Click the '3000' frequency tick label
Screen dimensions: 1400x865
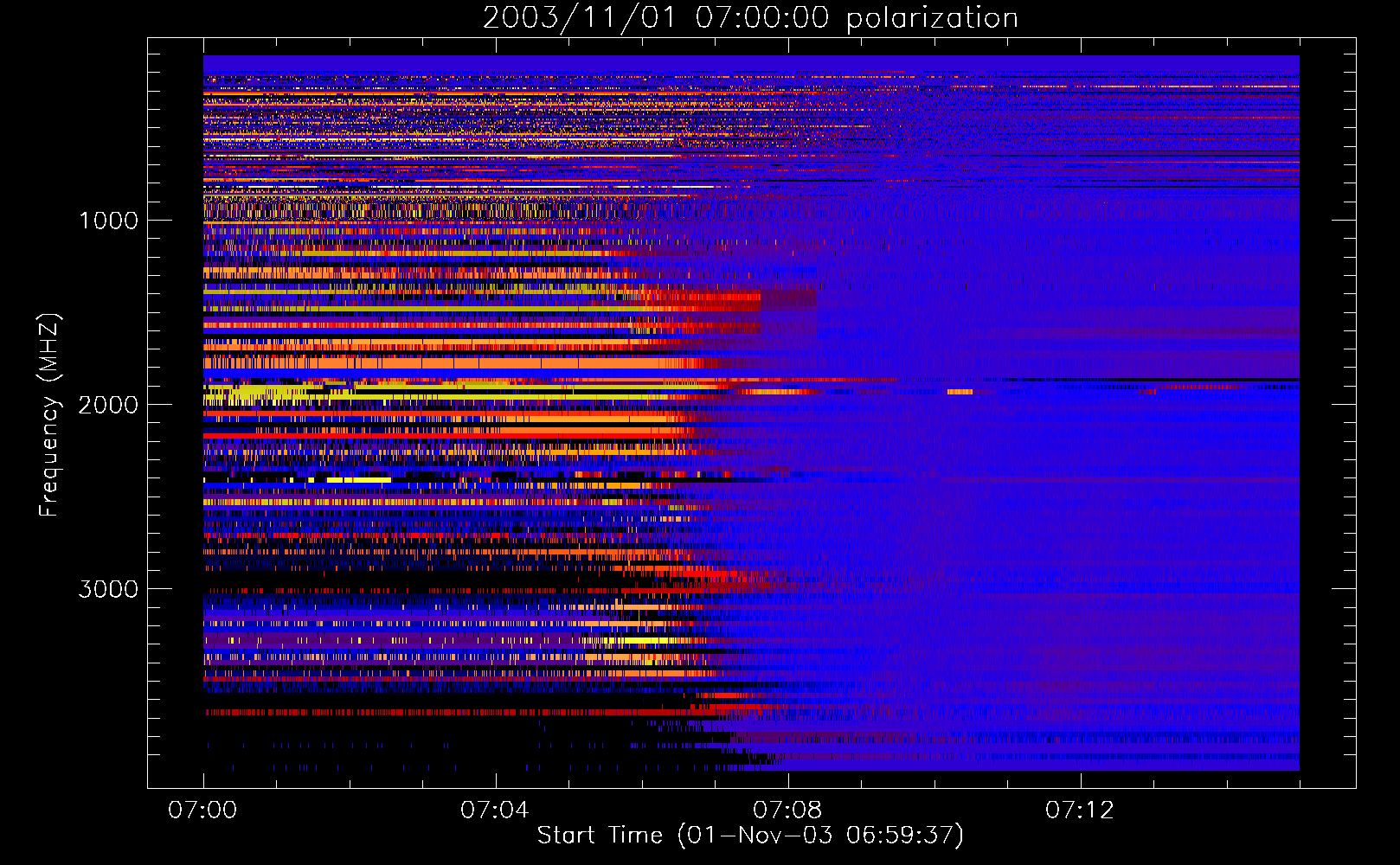[x=108, y=588]
